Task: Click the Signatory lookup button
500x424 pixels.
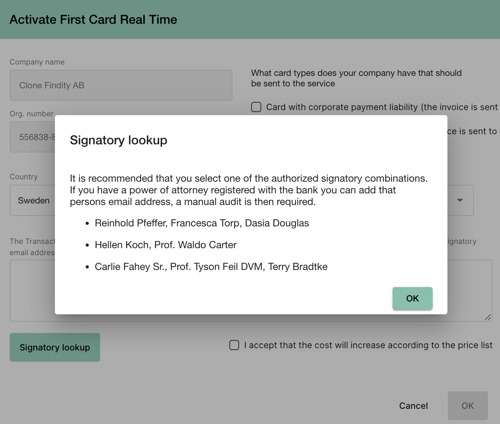Action: (55, 347)
